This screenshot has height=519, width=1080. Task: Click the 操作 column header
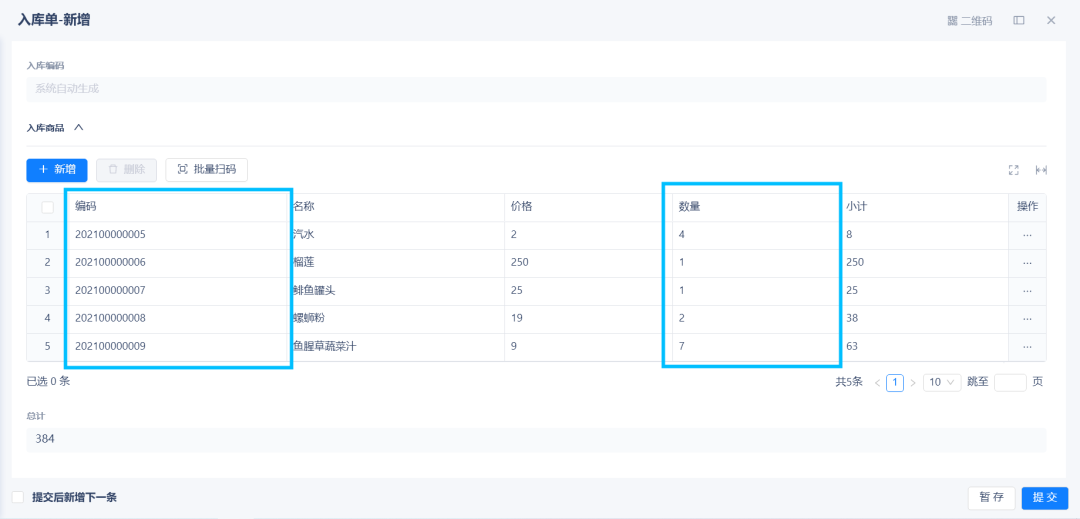(1027, 207)
